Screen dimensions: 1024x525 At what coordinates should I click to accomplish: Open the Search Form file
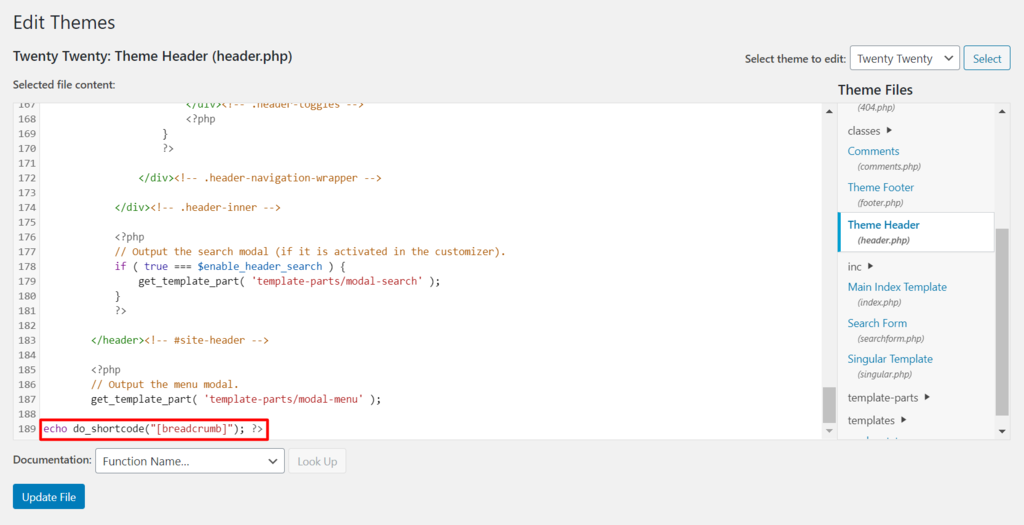pyautogui.click(x=877, y=323)
